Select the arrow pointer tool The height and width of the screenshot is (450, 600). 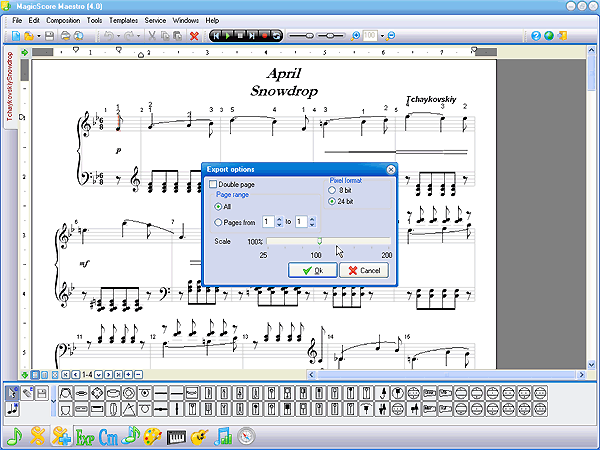12,393
